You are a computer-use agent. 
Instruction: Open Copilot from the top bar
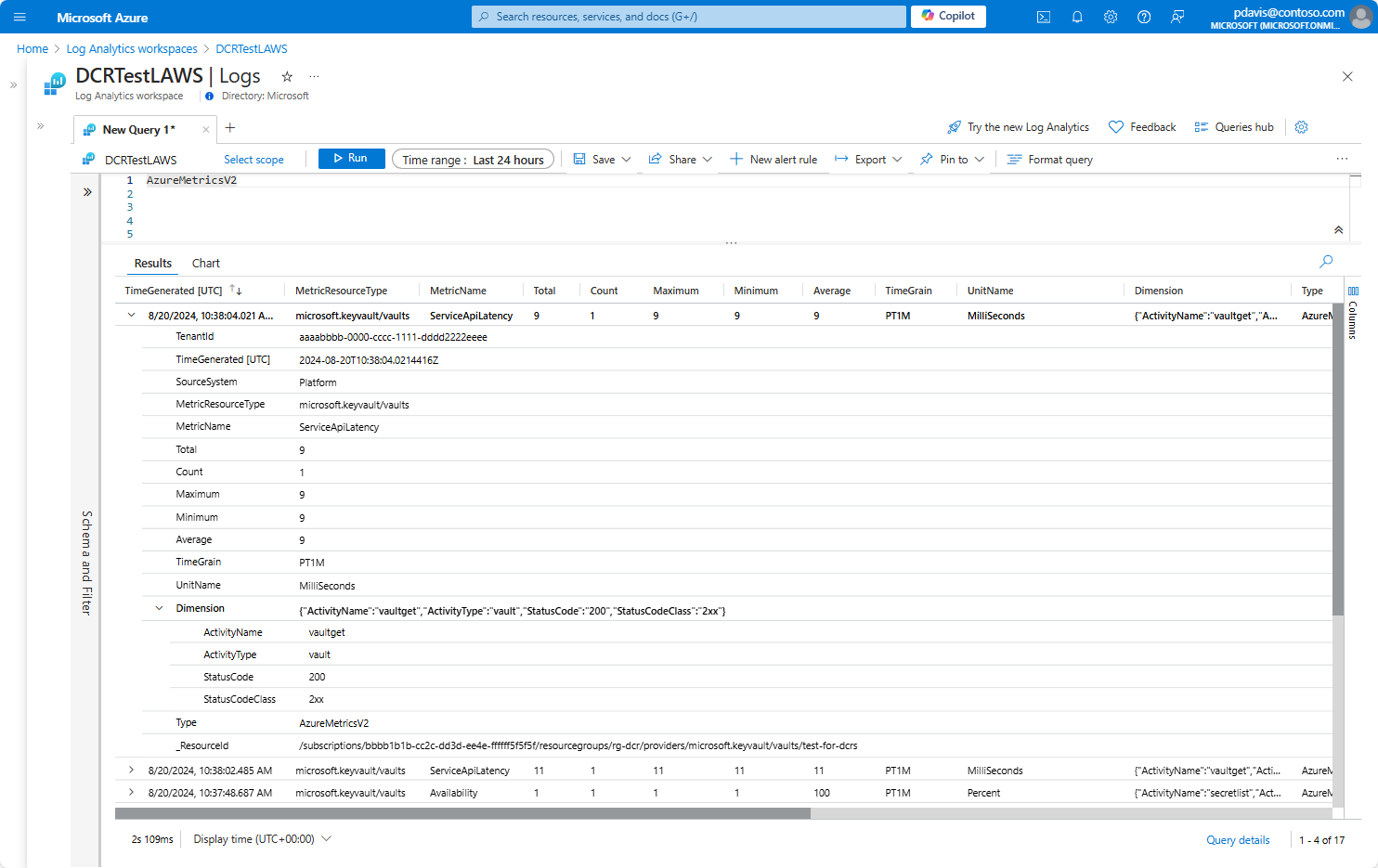(948, 16)
